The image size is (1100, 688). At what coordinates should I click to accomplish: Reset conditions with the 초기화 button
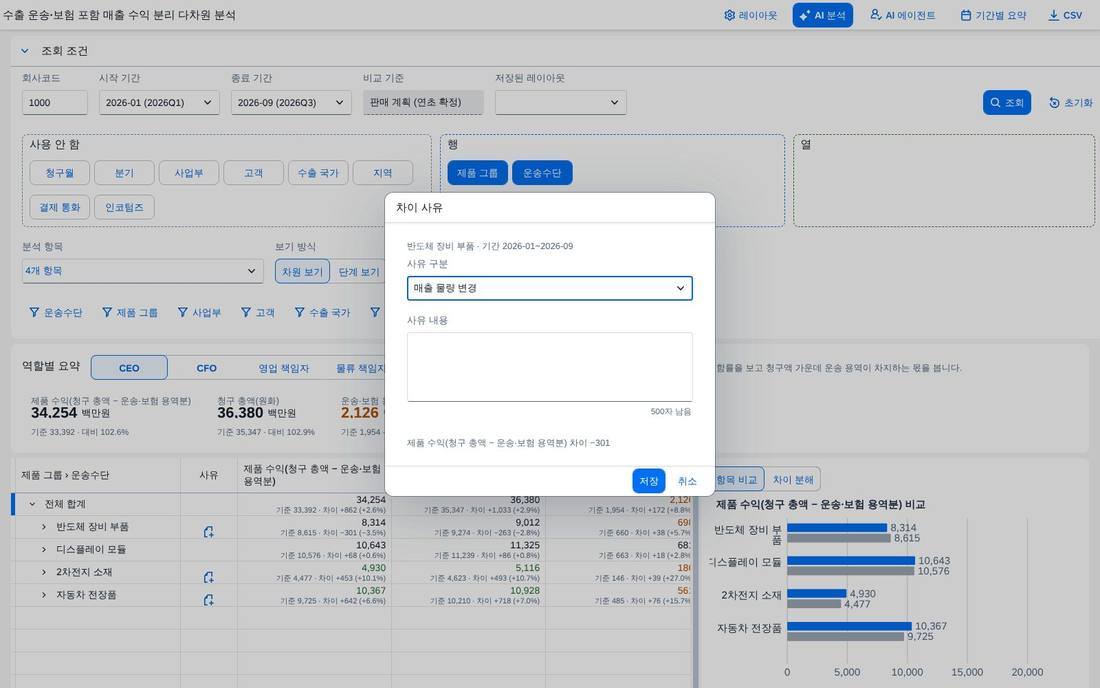1071,102
